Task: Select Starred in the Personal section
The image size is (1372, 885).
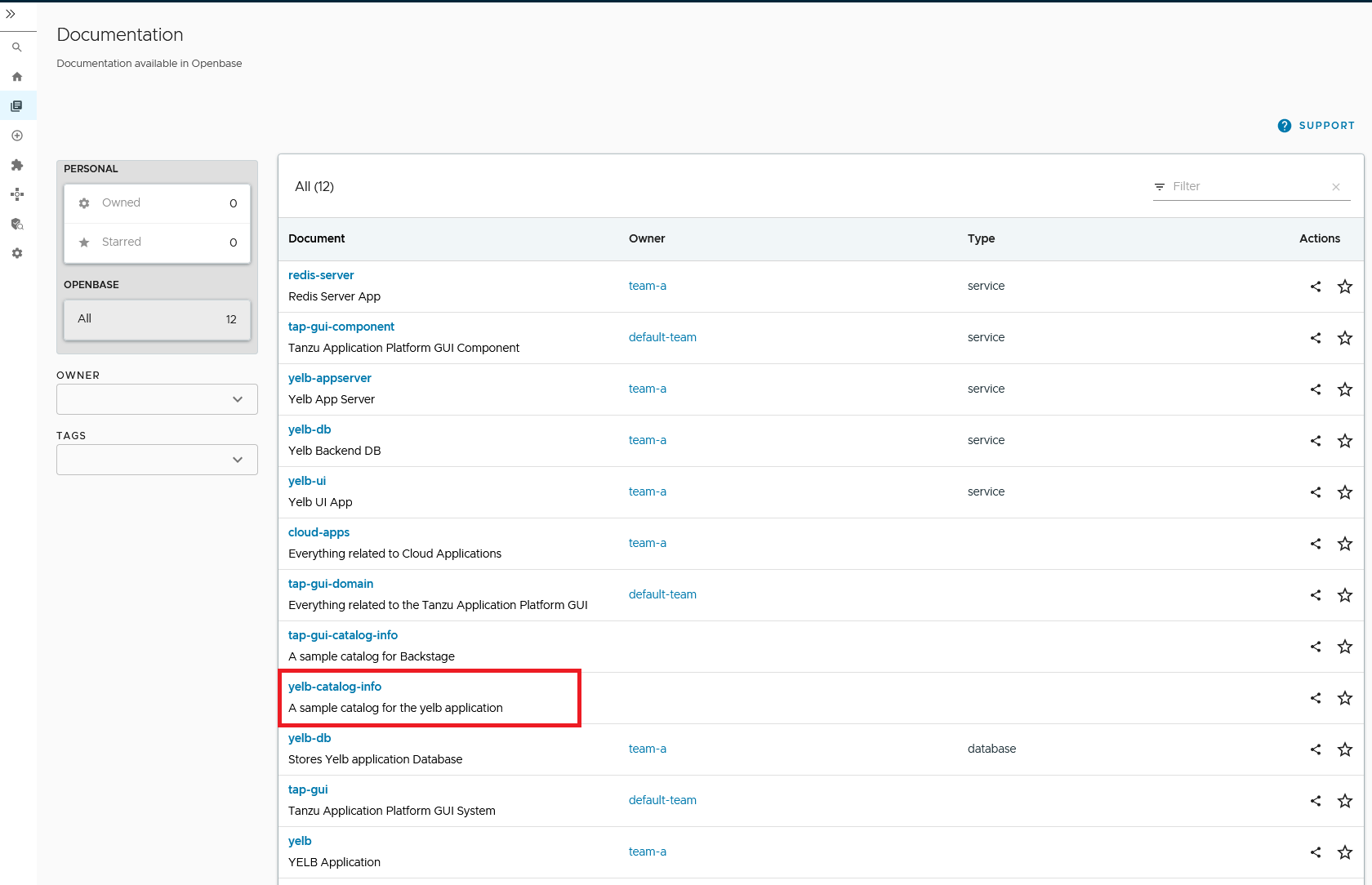Action: 122,242
